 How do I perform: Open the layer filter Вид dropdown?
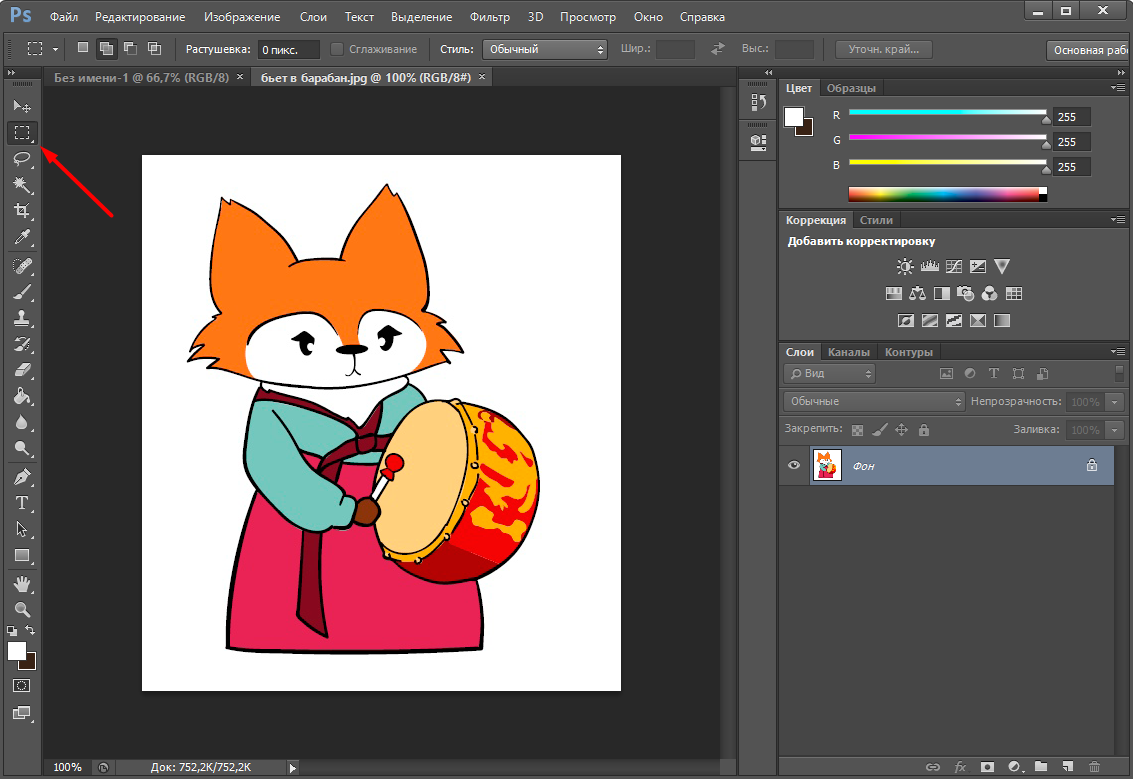[830, 374]
